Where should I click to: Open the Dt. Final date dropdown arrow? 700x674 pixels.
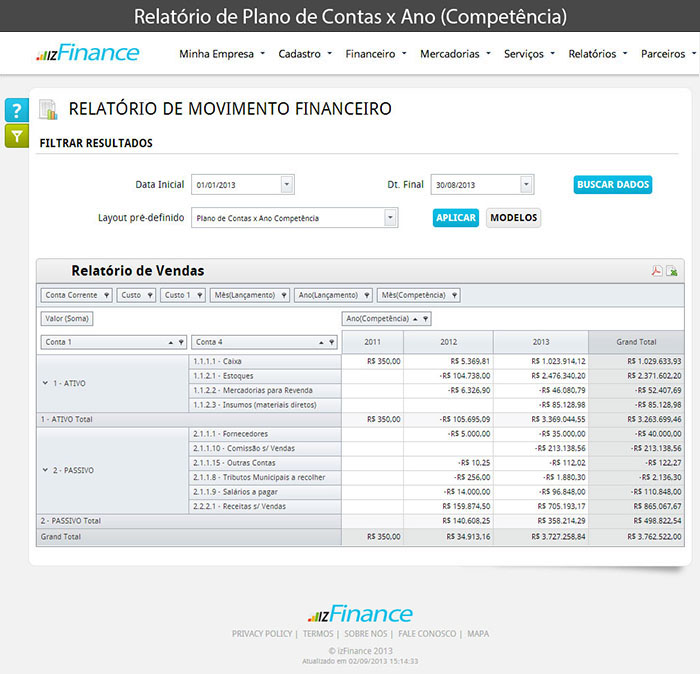click(526, 184)
